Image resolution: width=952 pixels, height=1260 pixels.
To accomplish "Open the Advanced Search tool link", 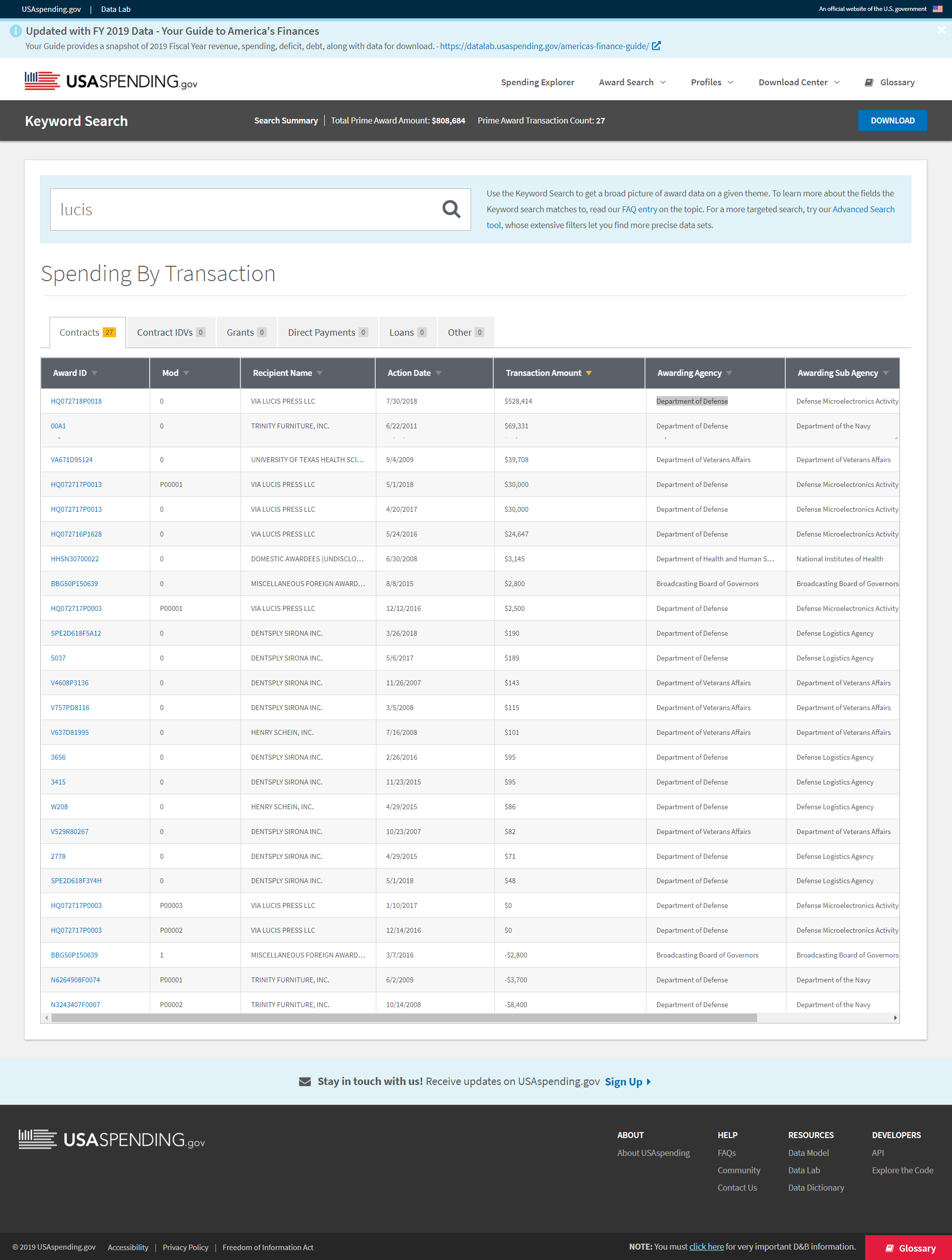I will [x=863, y=209].
